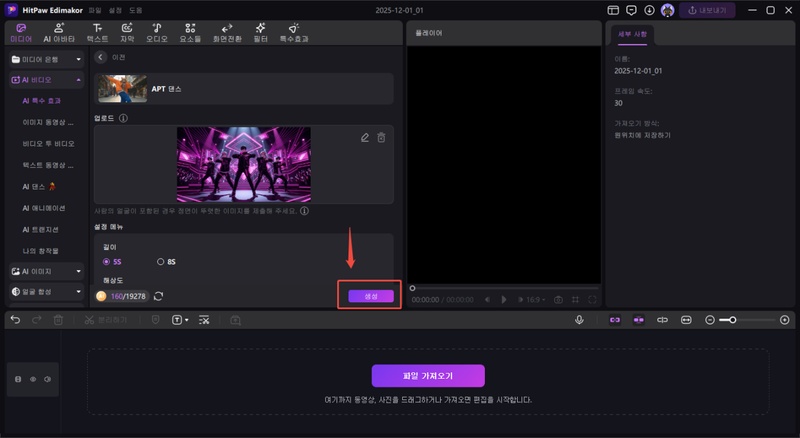
Task: Open the download center icon in title bar
Action: [x=648, y=10]
